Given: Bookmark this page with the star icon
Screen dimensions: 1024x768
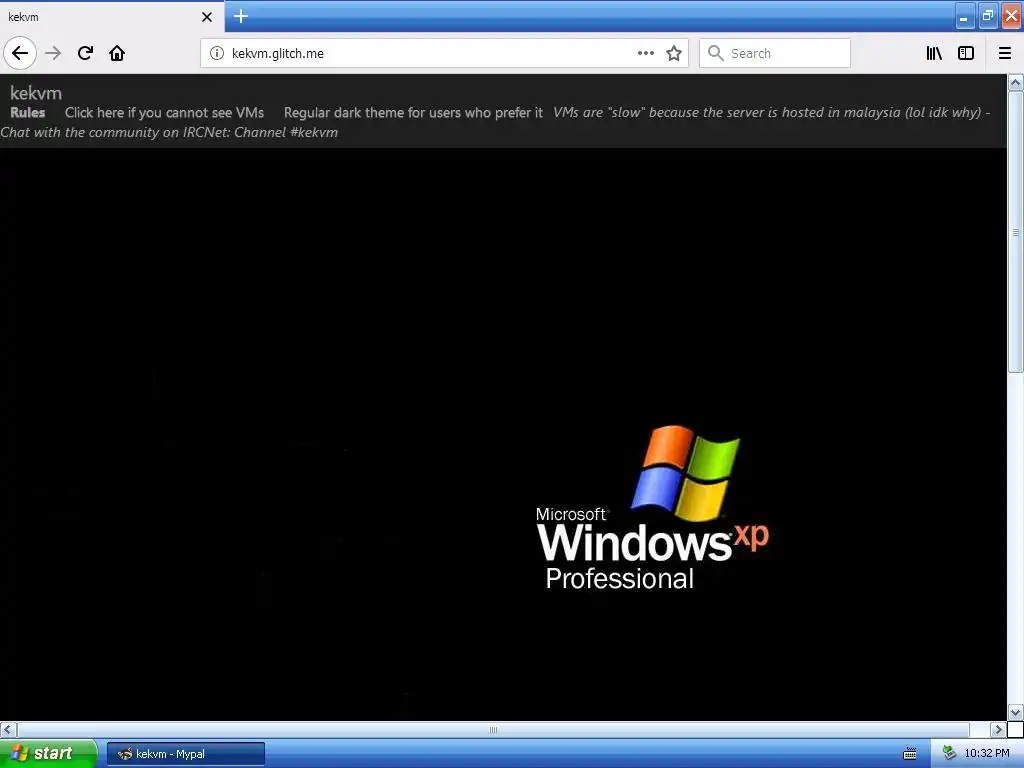Looking at the screenshot, I should pos(674,53).
